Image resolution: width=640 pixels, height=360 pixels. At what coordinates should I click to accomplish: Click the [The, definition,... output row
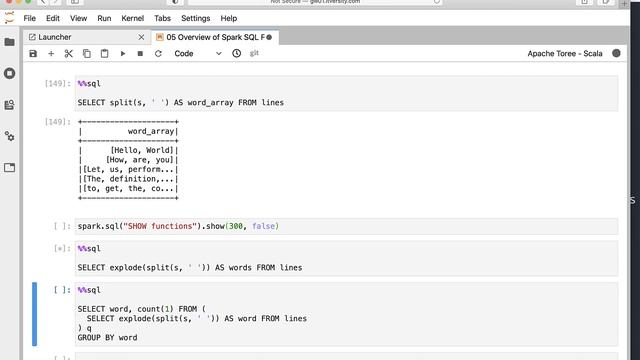click(x=129, y=179)
